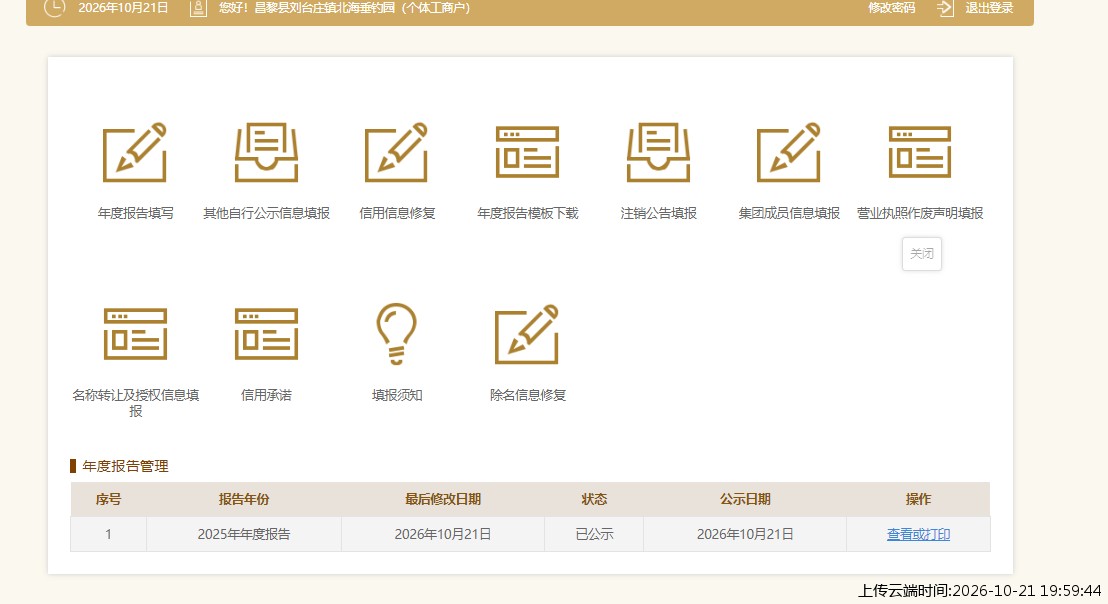Image resolution: width=1108 pixels, height=604 pixels.
Task: Open the 注销公告填报 inbox icon
Action: click(659, 152)
